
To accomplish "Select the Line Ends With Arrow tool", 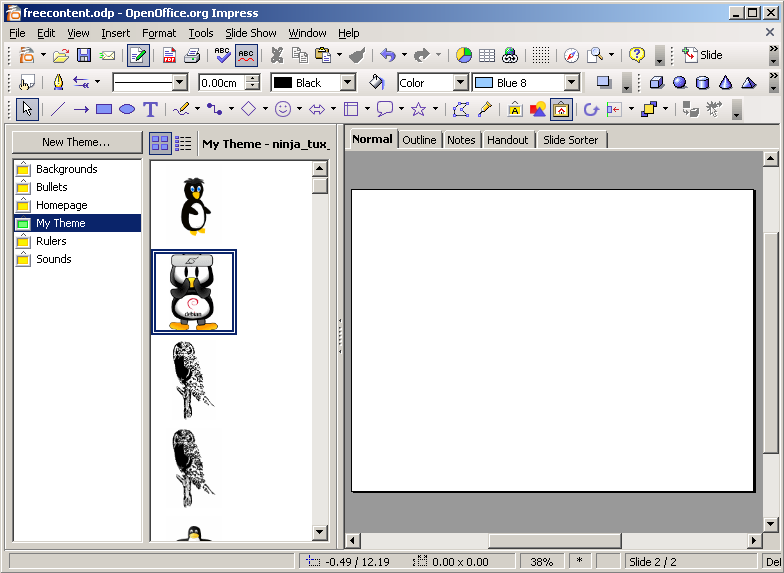I will tap(81, 109).
